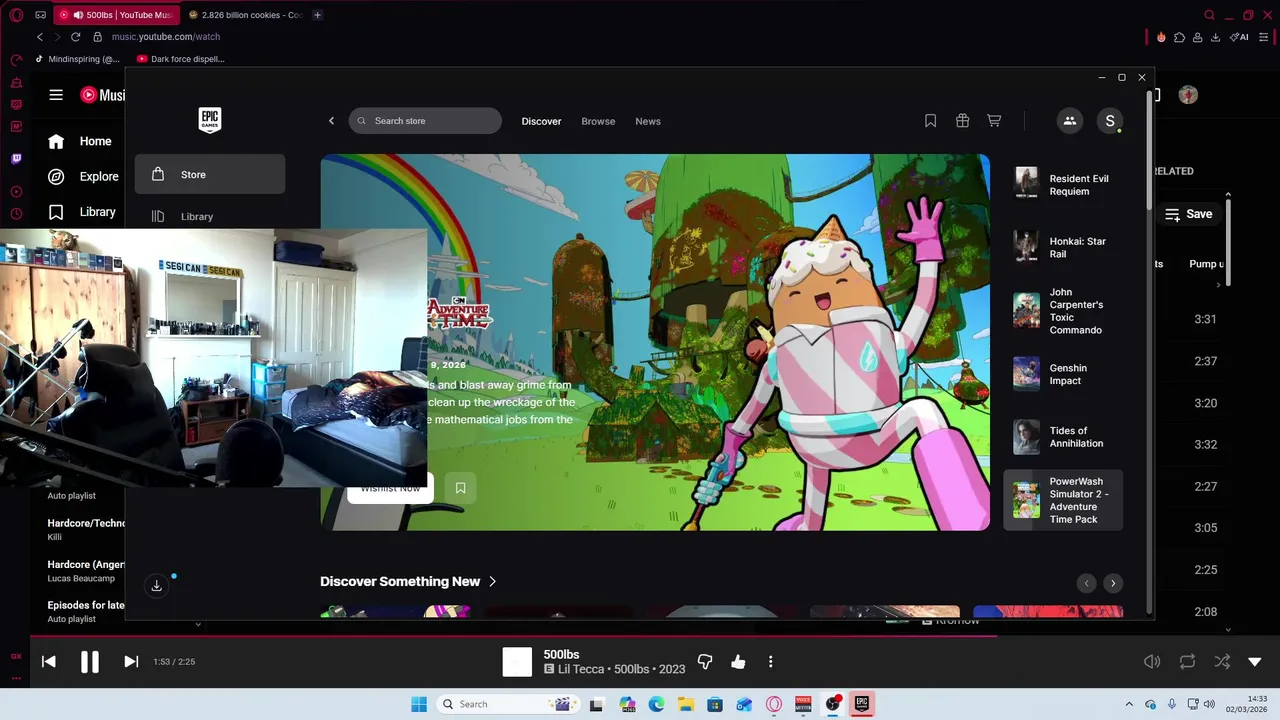
Task: Select Resident Evil Requiem in featured list
Action: tap(1063, 185)
